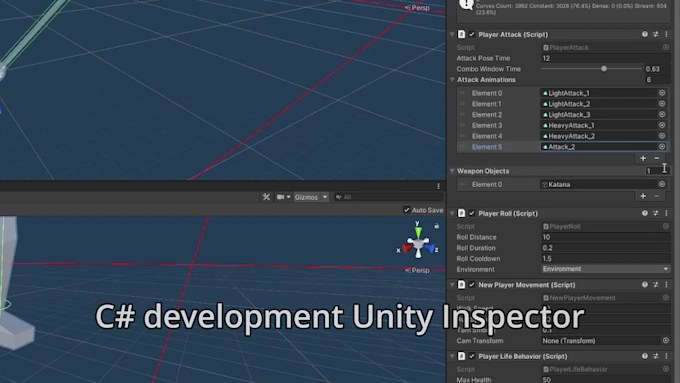Pick object for HeavyAttack_1 element
The height and width of the screenshot is (383, 680).
coord(662,125)
